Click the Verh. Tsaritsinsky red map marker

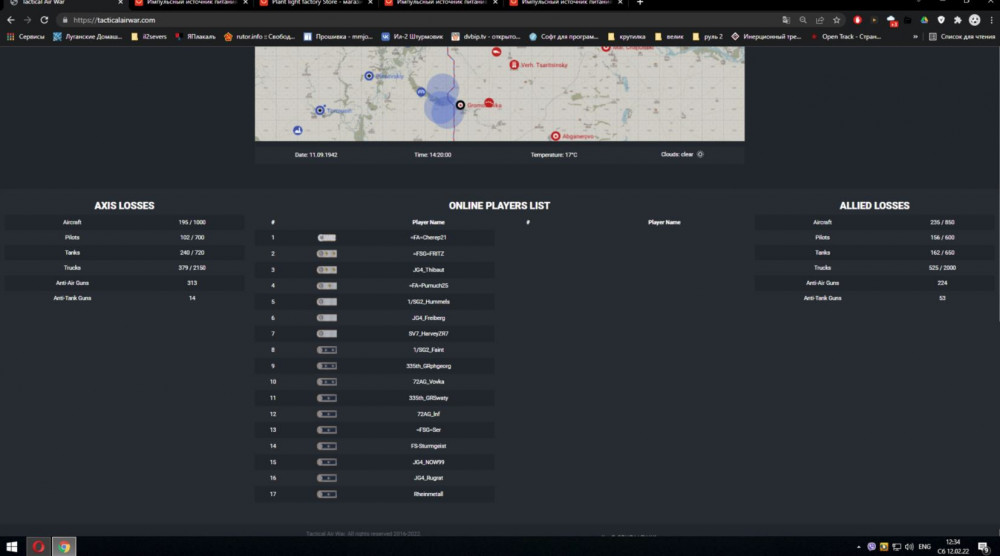tap(513, 65)
